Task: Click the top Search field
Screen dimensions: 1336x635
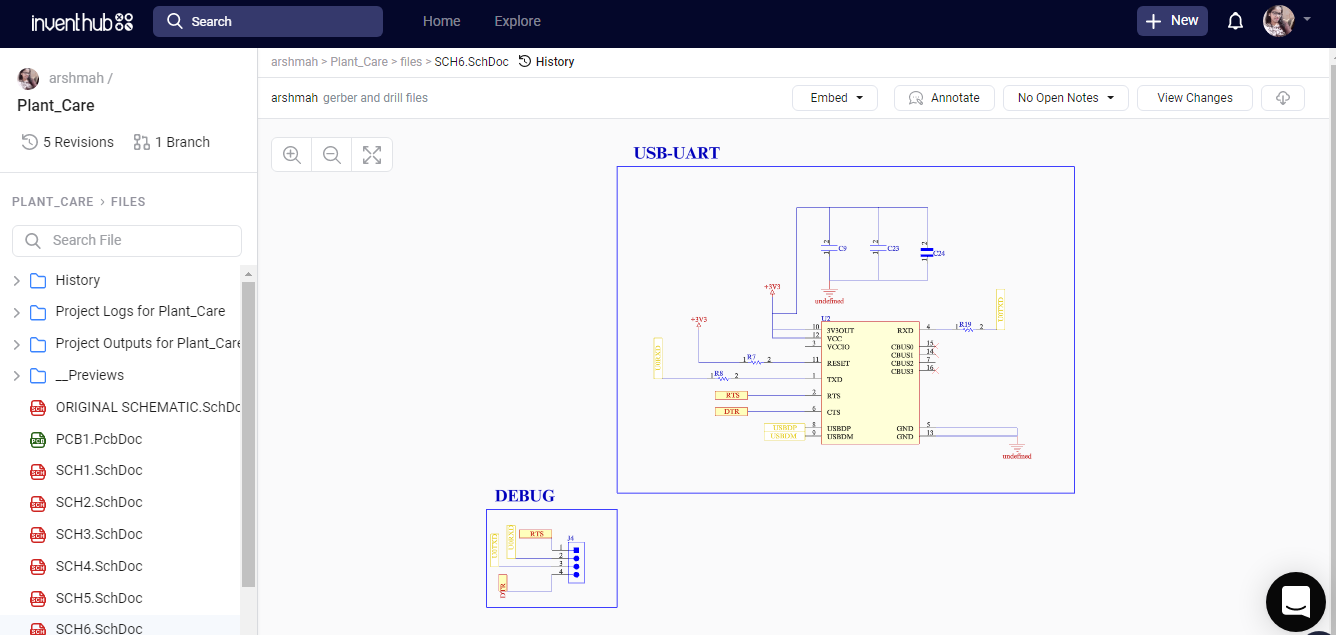Action: pos(268,21)
